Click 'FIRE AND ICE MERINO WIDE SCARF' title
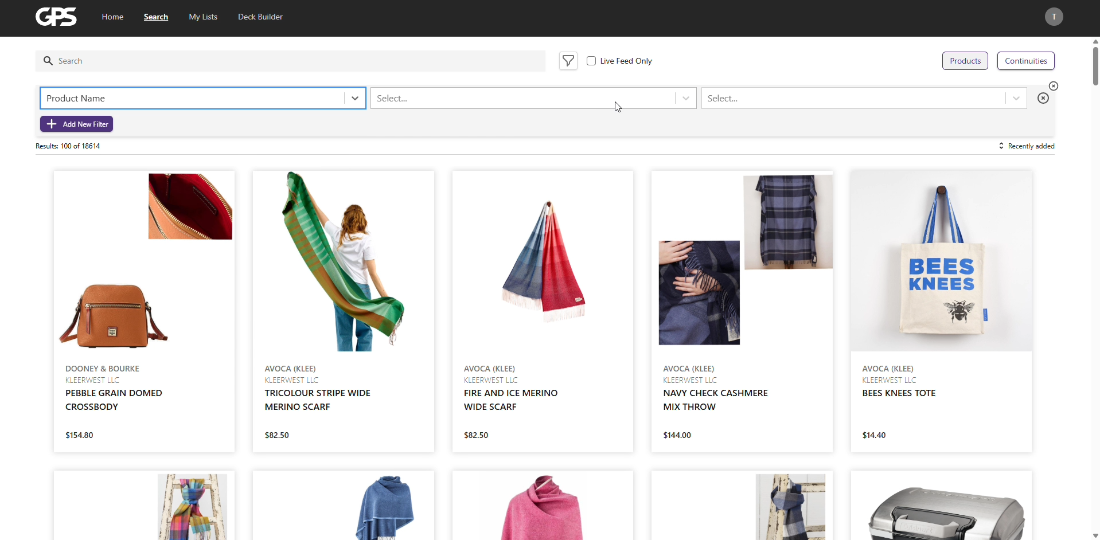 [x=511, y=400]
